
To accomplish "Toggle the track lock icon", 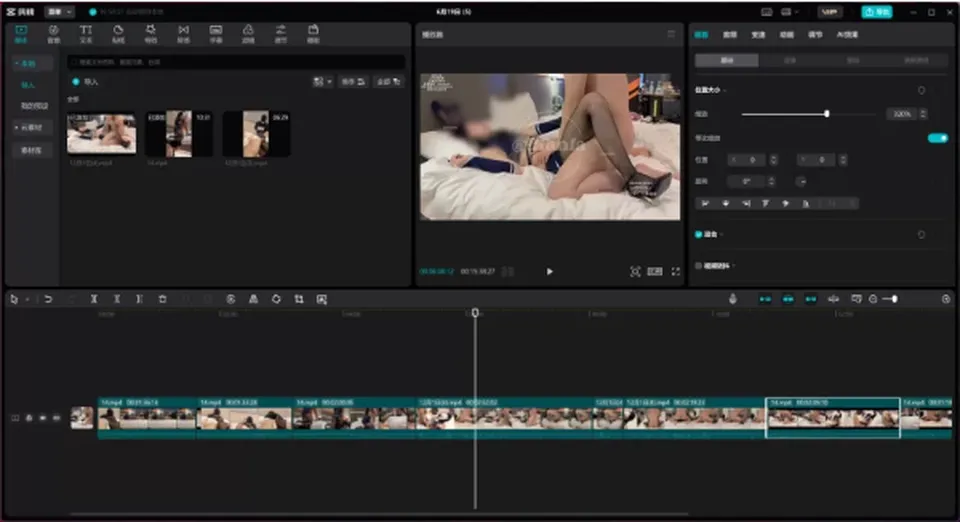I will 29,418.
